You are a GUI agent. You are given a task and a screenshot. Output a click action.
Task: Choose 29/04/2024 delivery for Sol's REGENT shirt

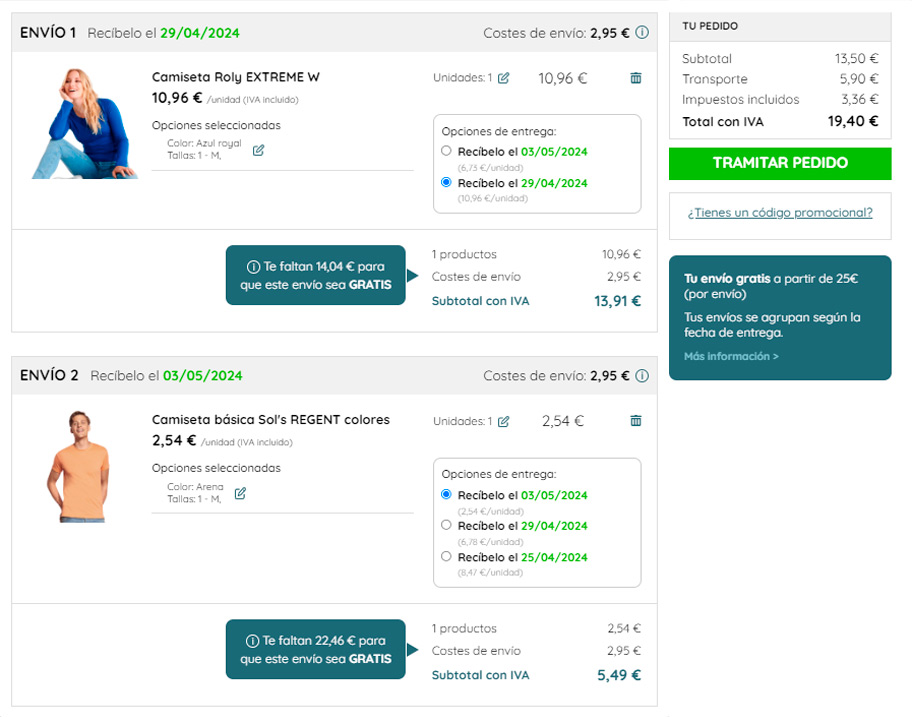tap(446, 525)
